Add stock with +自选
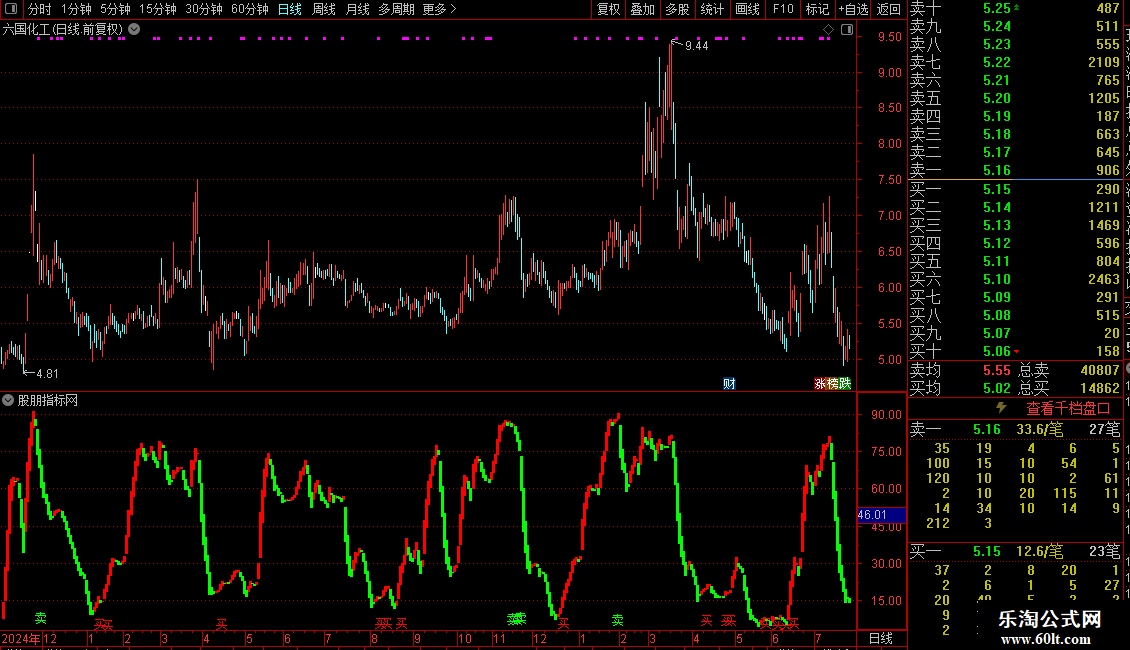The height and width of the screenshot is (650, 1130). pos(853,9)
